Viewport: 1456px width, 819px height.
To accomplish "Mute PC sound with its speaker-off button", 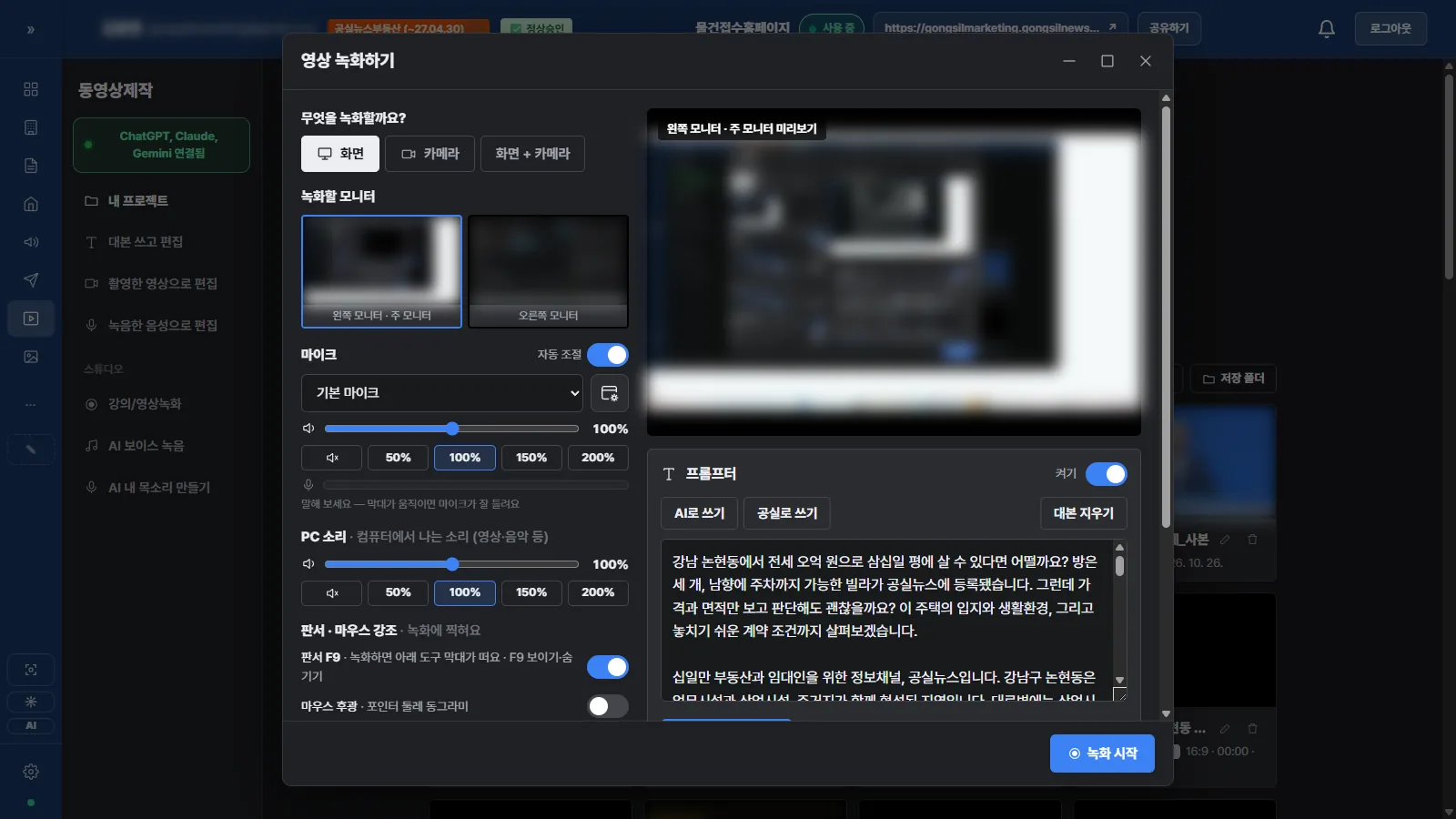I will coord(332,592).
